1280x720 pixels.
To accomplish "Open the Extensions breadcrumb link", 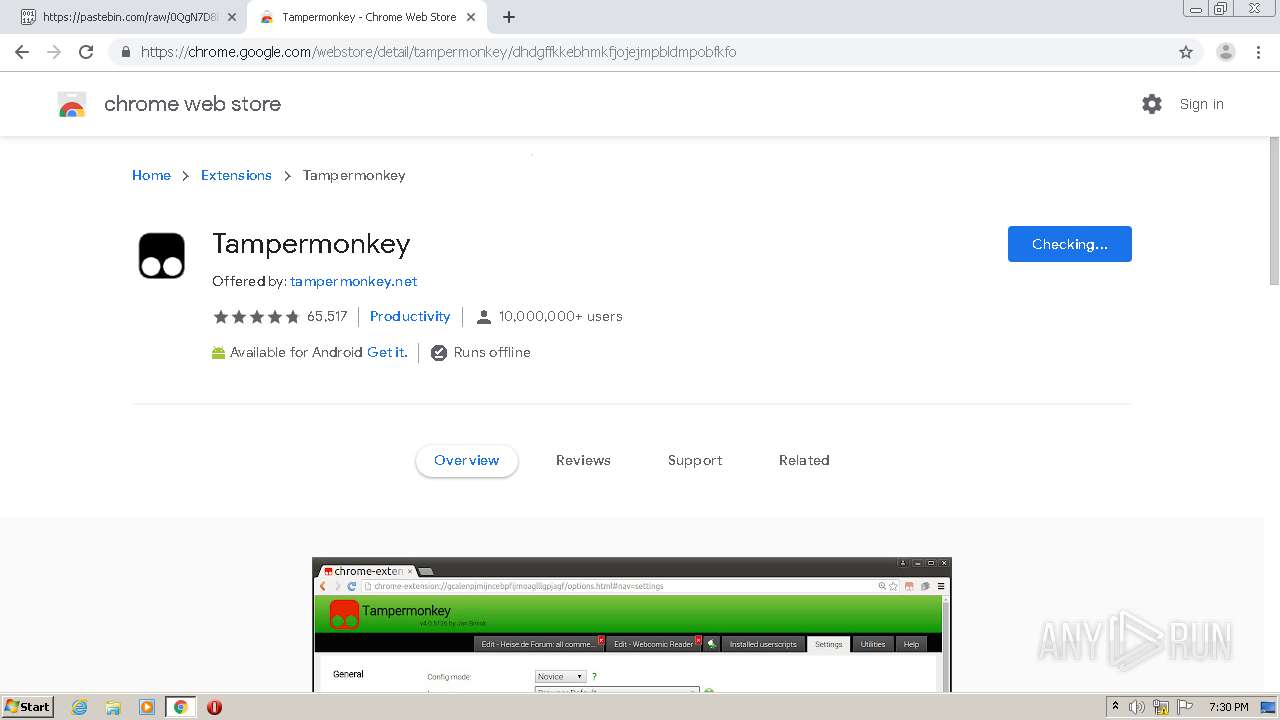I will (x=236, y=175).
